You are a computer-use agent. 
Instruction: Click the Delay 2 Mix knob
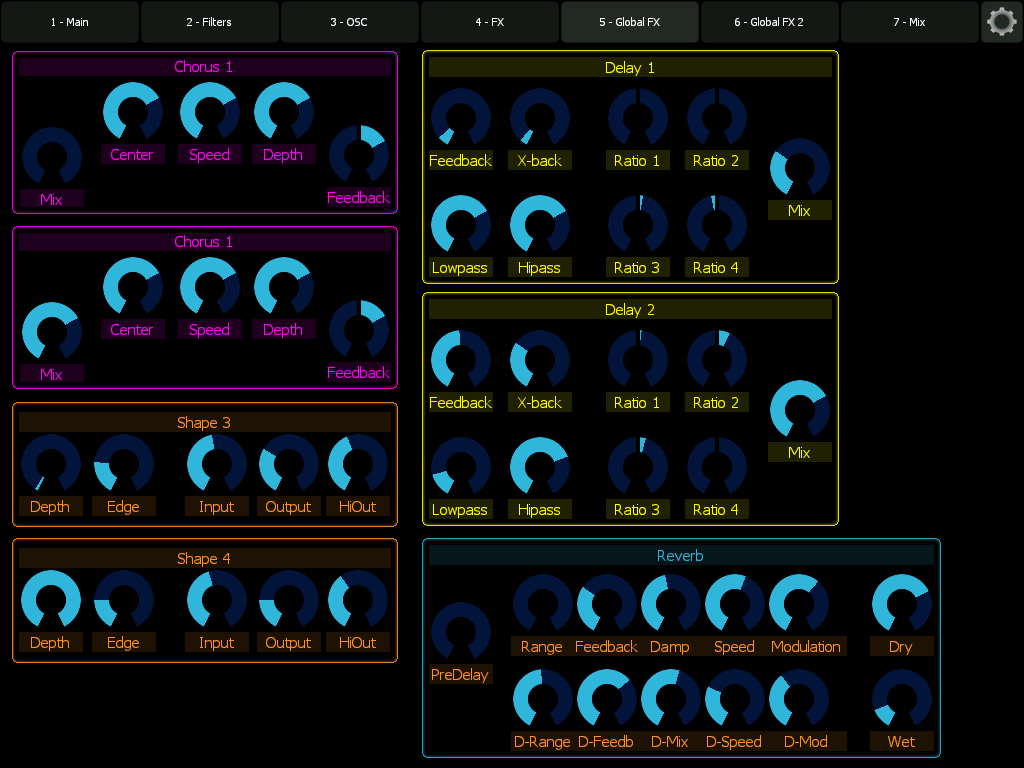click(800, 410)
